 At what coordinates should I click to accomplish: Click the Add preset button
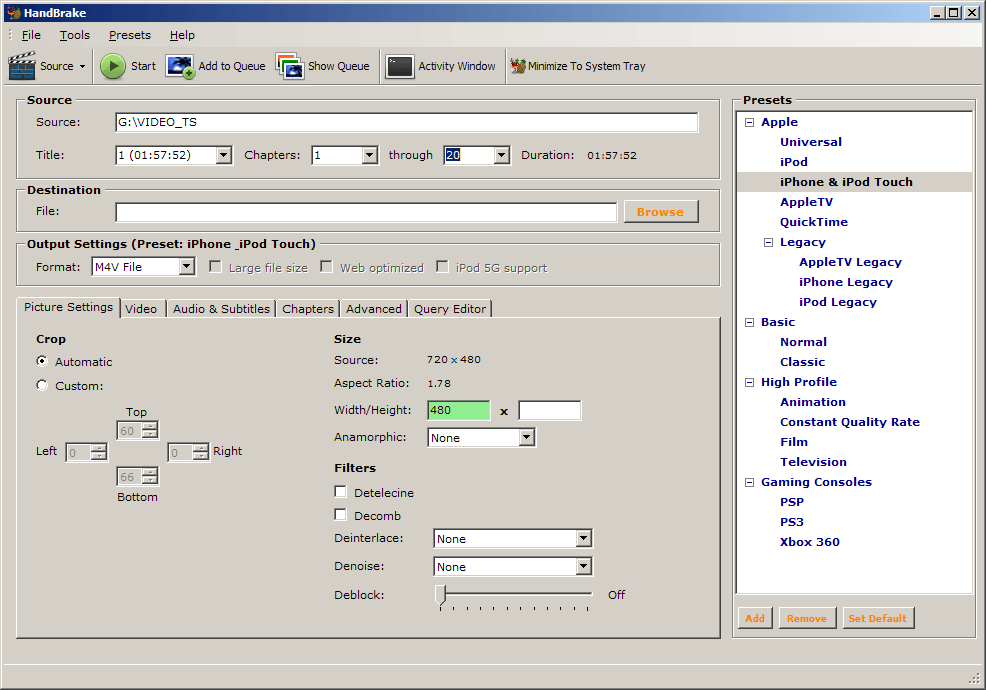pyautogui.click(x=755, y=618)
